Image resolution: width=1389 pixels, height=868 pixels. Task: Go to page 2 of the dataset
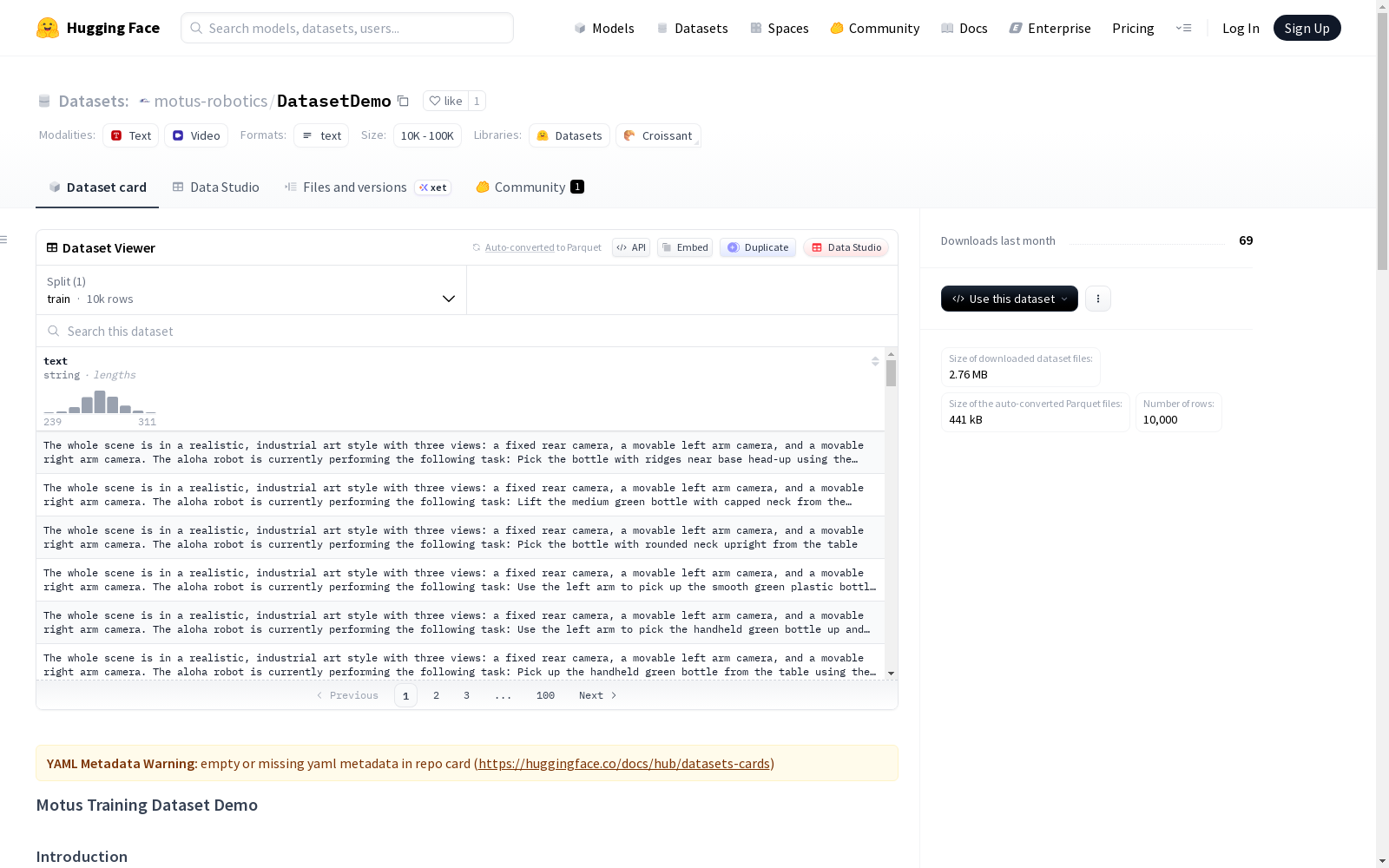point(436,695)
